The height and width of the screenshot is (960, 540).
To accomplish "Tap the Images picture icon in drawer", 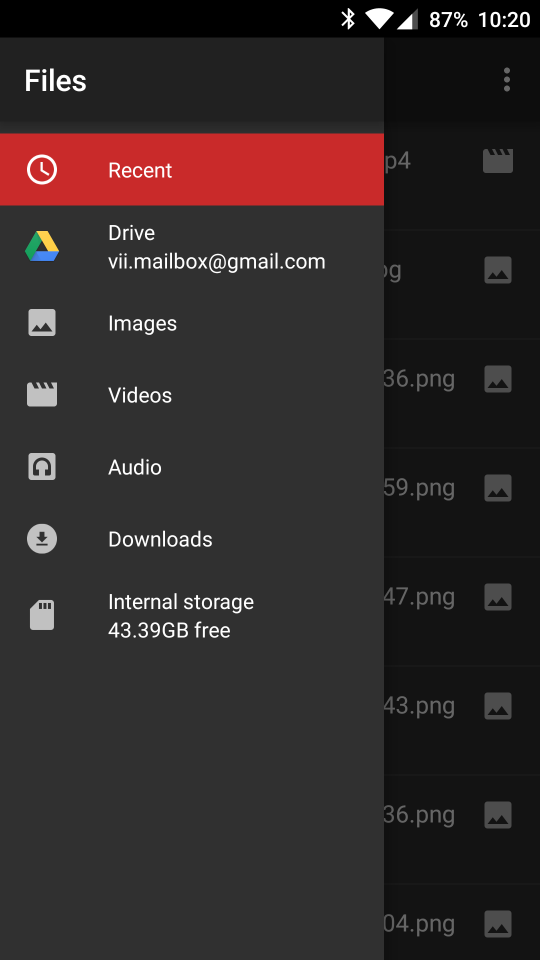I will tap(42, 323).
